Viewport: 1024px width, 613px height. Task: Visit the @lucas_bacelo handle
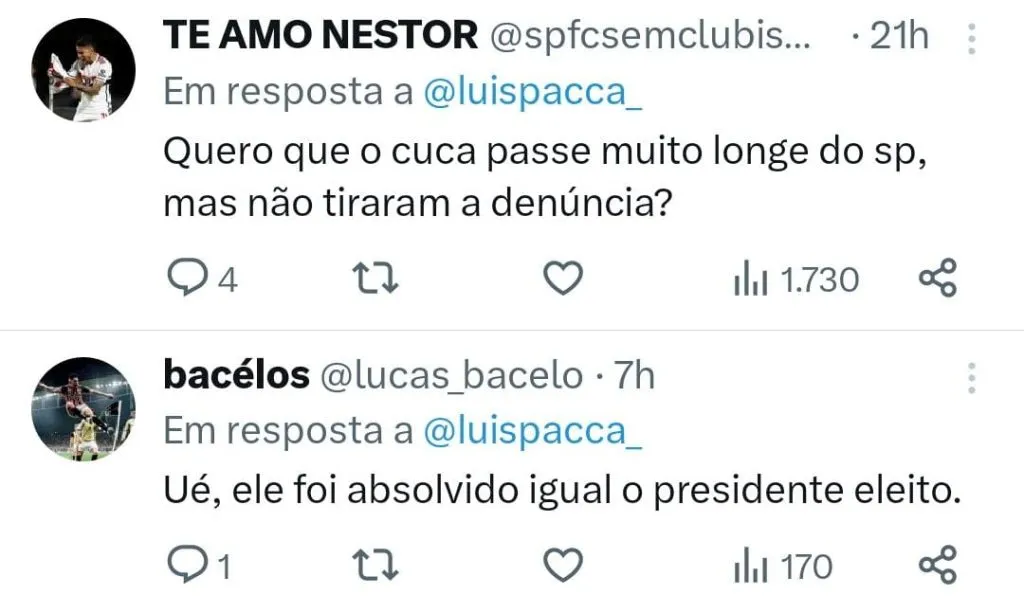coord(450,376)
